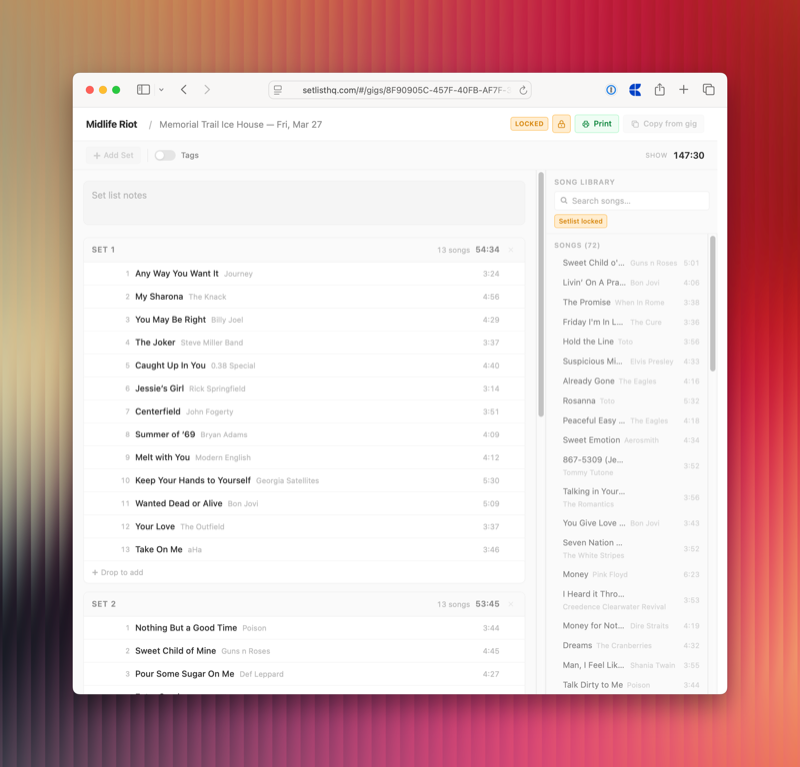Screen dimensions: 800x767
Task: Open the blue extension icon in toolbar
Action: (635, 90)
